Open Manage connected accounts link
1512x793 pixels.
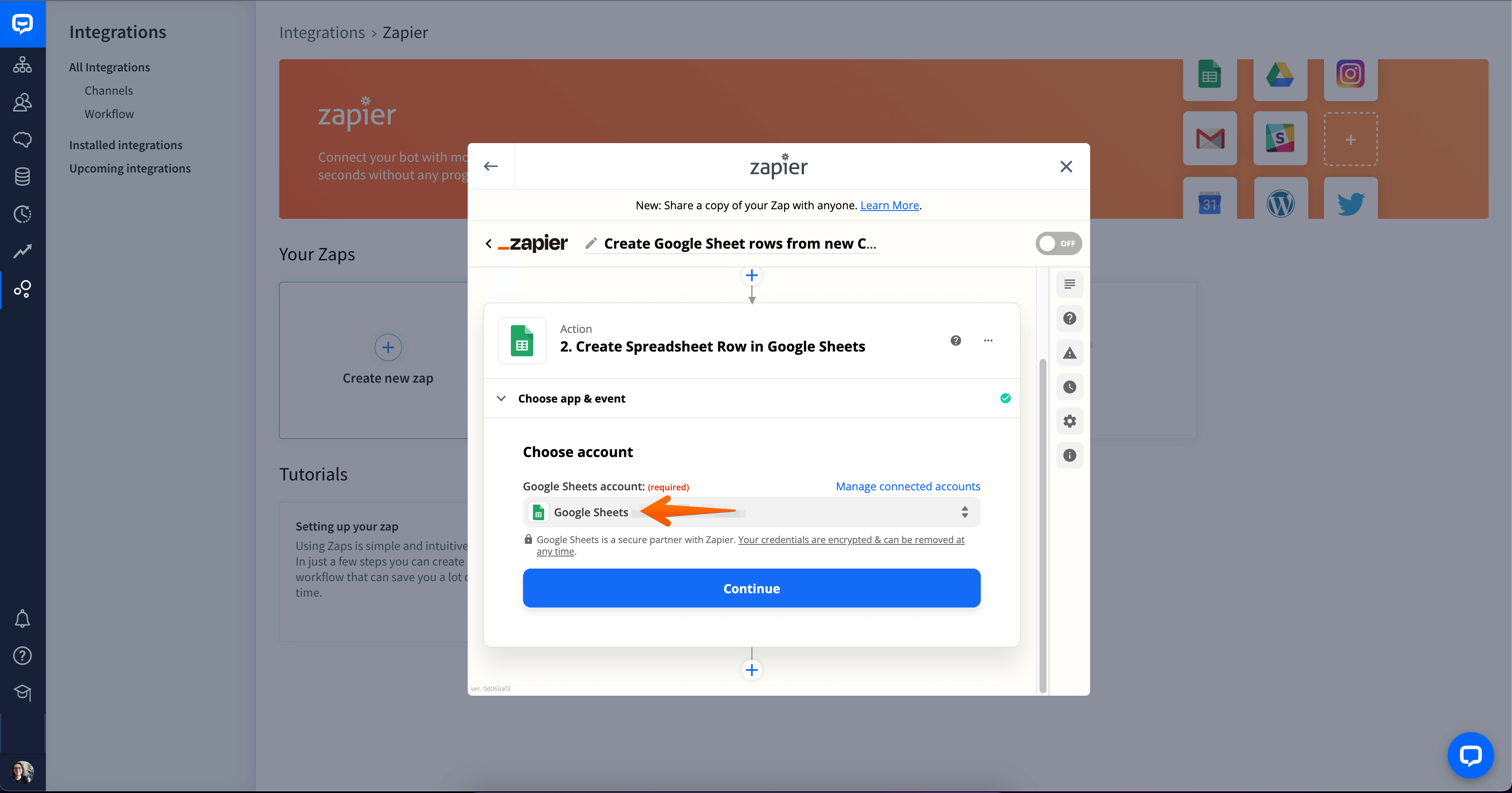tap(907, 486)
